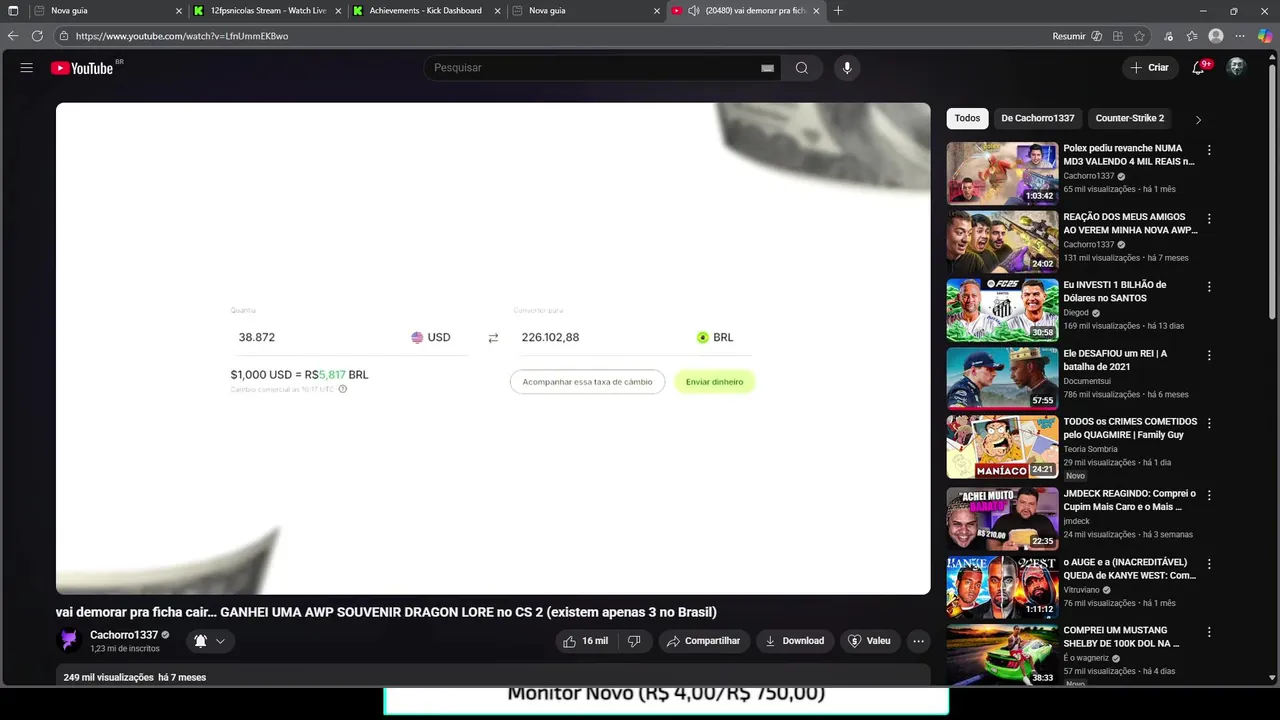Open Polex pediu revanche video thumbnail

point(1002,173)
